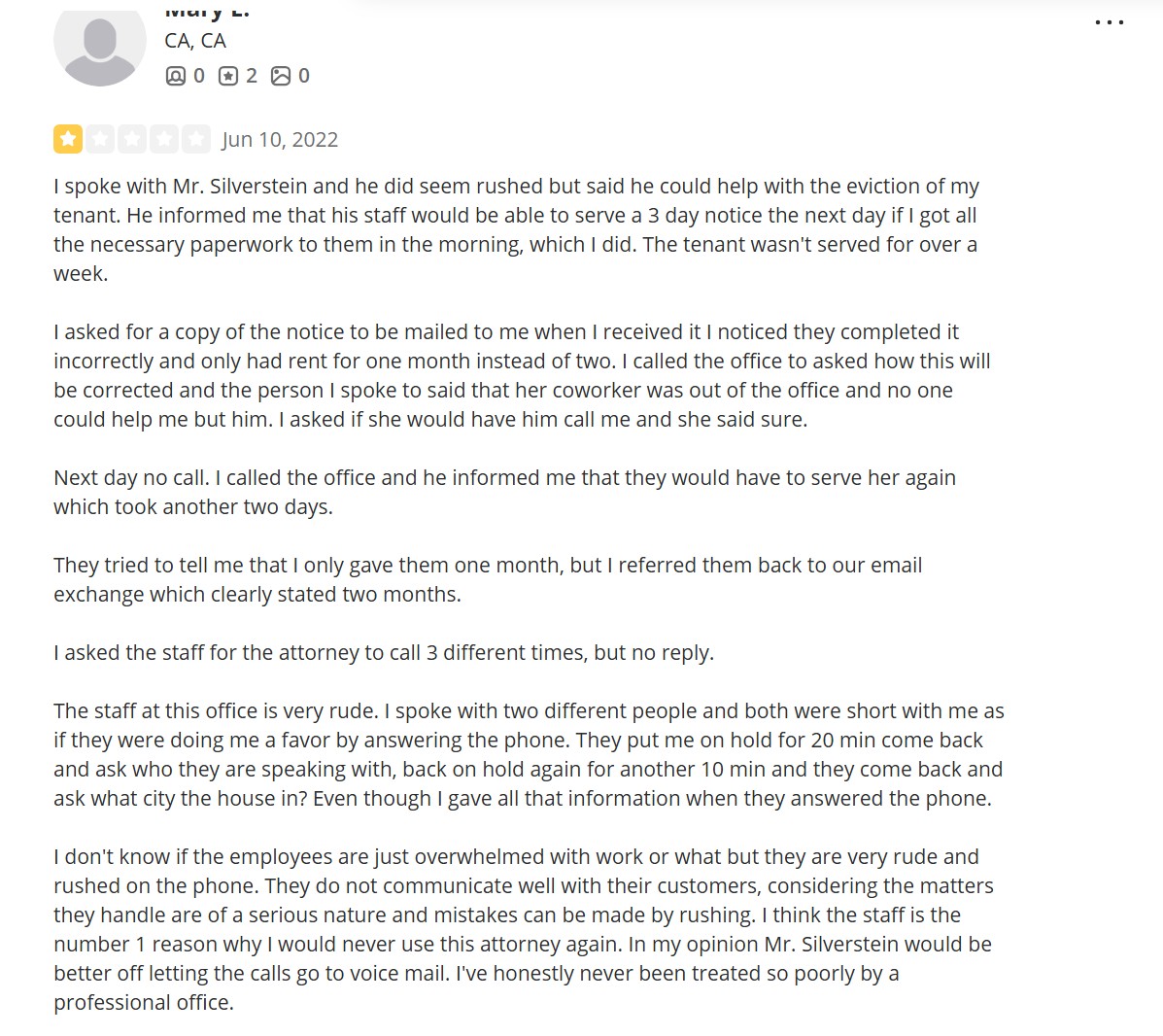Click the fourth empty rating star
1163x1036 pixels.
(164, 139)
